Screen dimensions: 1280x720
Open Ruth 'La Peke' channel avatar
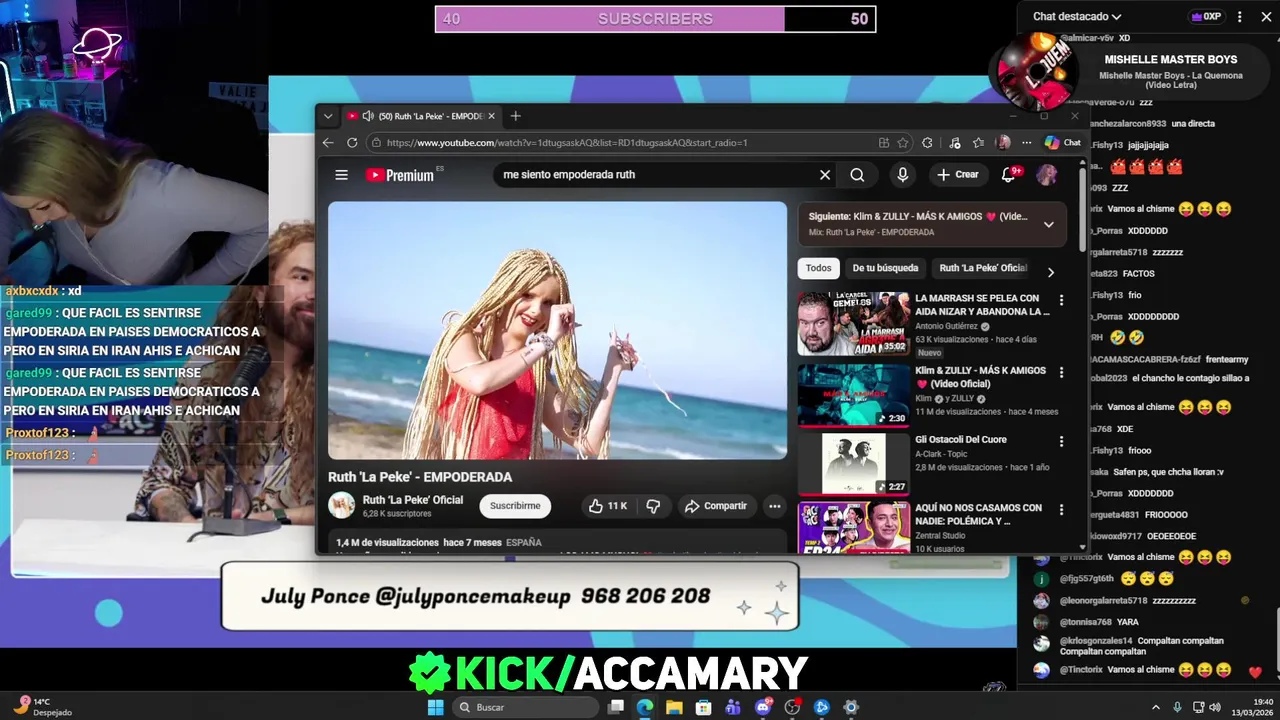[x=342, y=506]
